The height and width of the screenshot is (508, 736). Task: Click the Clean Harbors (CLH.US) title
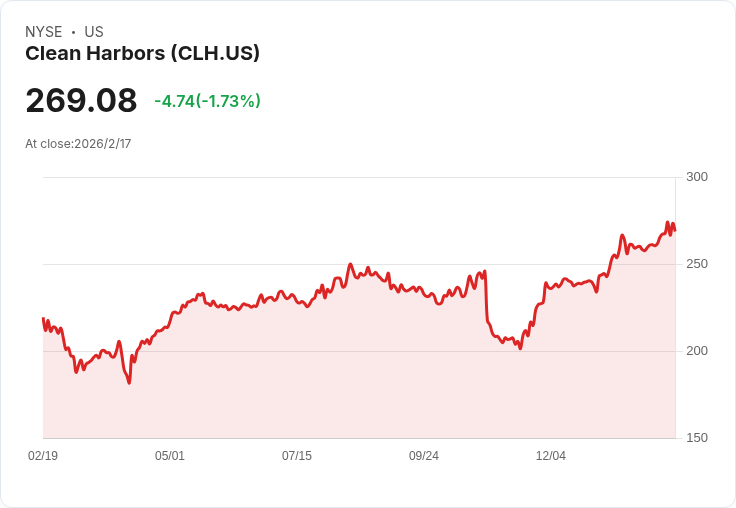pyautogui.click(x=142, y=54)
